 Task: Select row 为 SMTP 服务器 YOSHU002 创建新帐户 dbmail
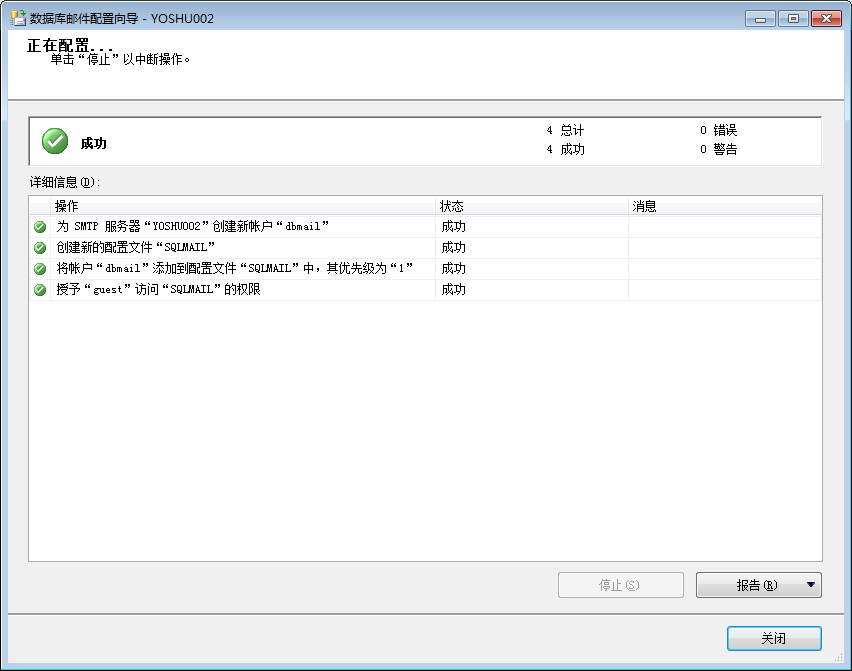coord(425,227)
